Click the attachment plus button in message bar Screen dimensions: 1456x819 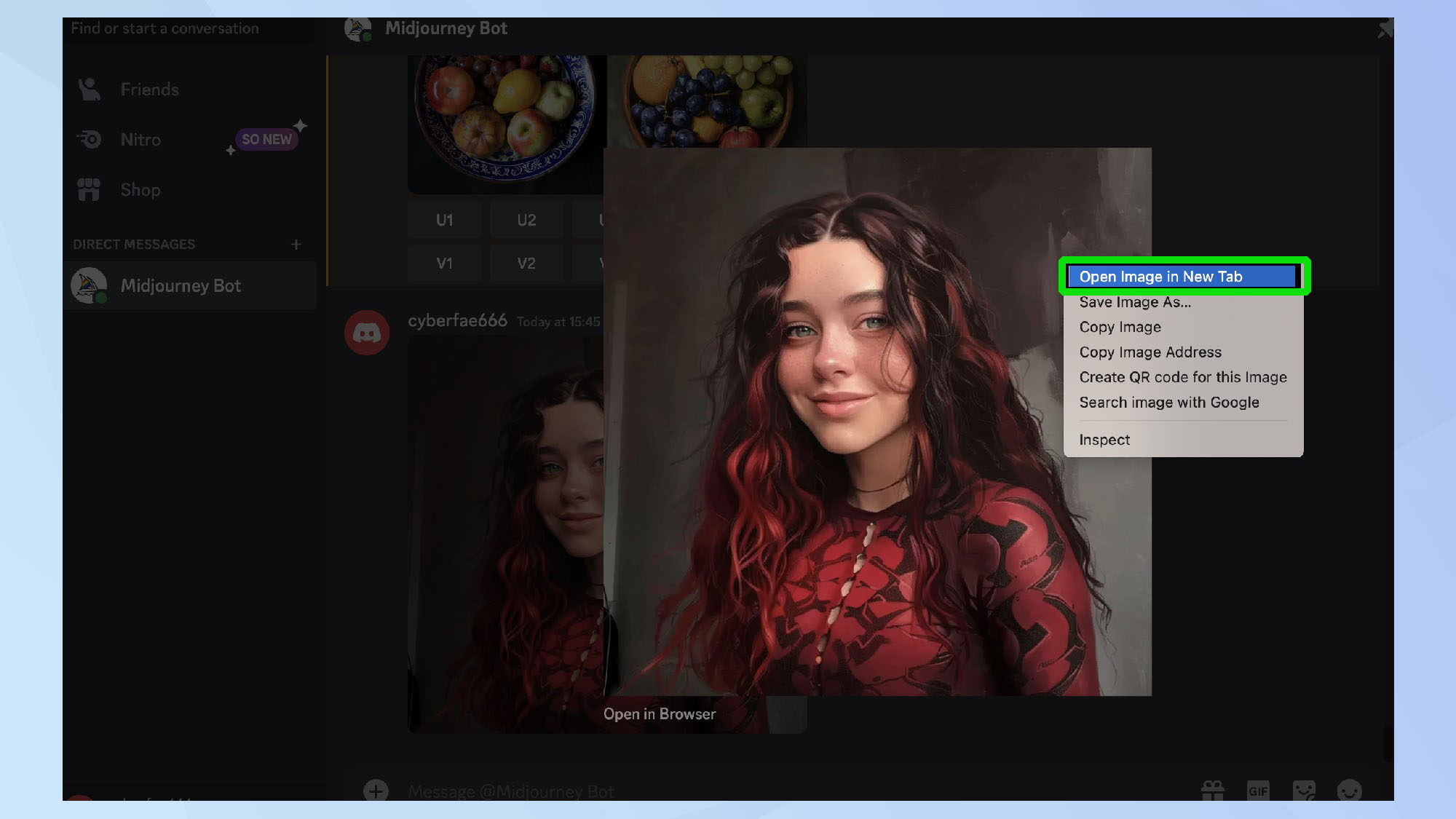(x=376, y=791)
